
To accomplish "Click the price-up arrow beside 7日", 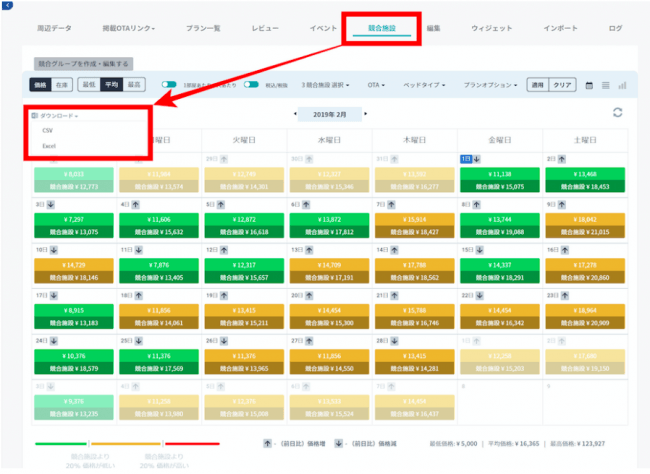I will (x=391, y=204).
